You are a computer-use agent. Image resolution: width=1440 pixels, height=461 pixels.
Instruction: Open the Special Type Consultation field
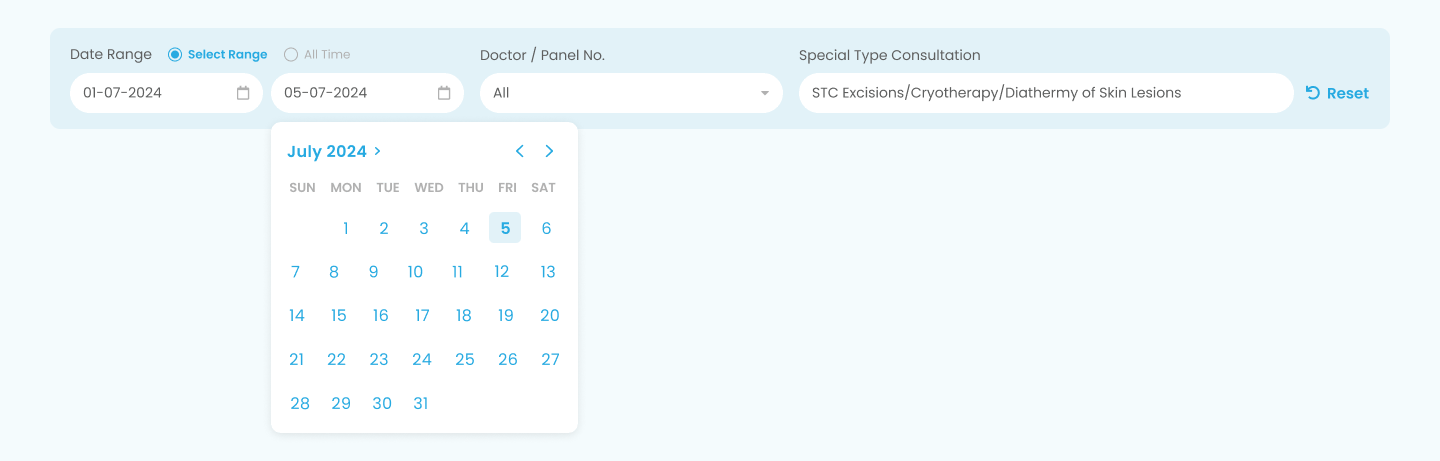1046,93
